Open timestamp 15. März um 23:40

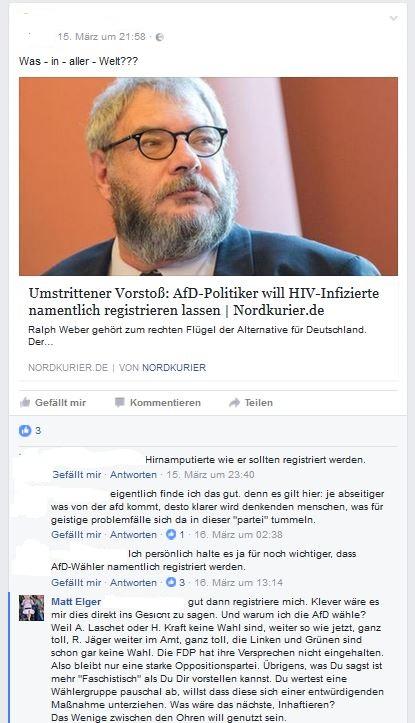210,474
